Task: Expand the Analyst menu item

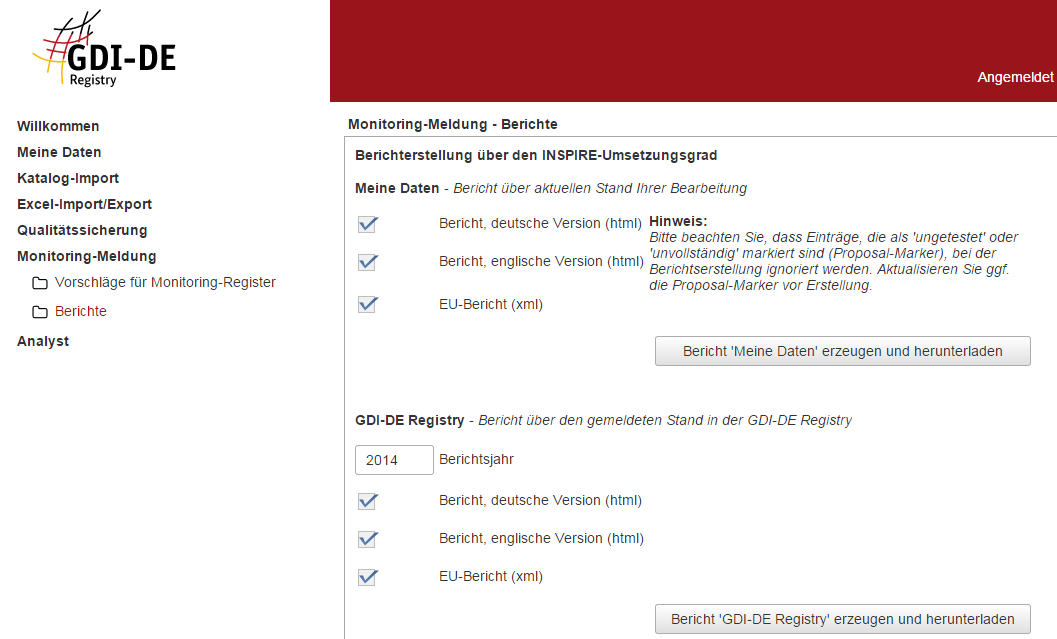Action: coord(43,341)
